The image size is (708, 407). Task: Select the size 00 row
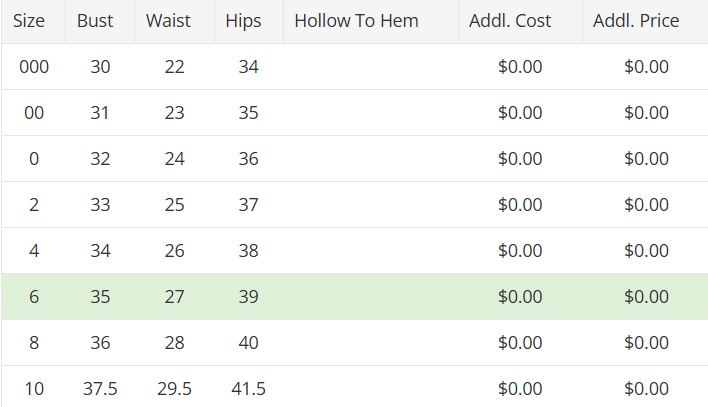355,113
